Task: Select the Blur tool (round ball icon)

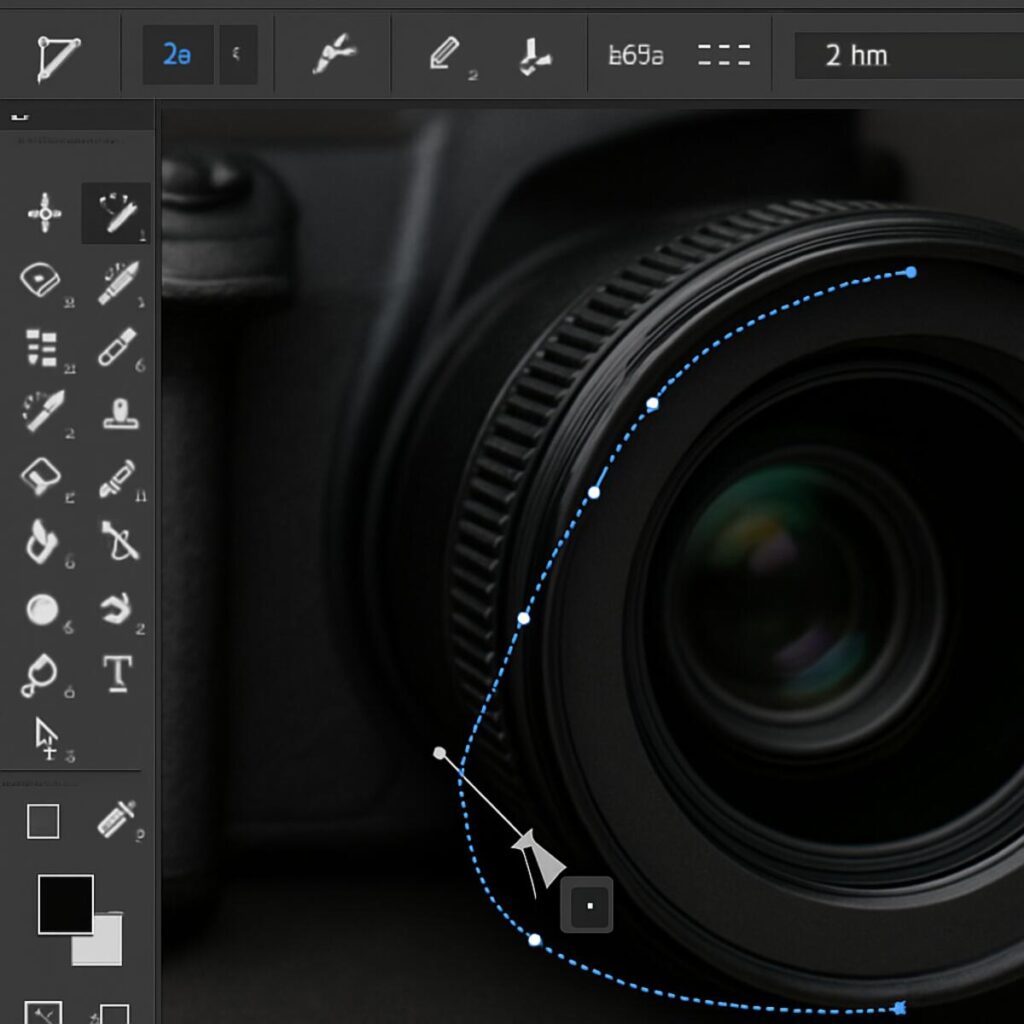Action: pos(42,609)
